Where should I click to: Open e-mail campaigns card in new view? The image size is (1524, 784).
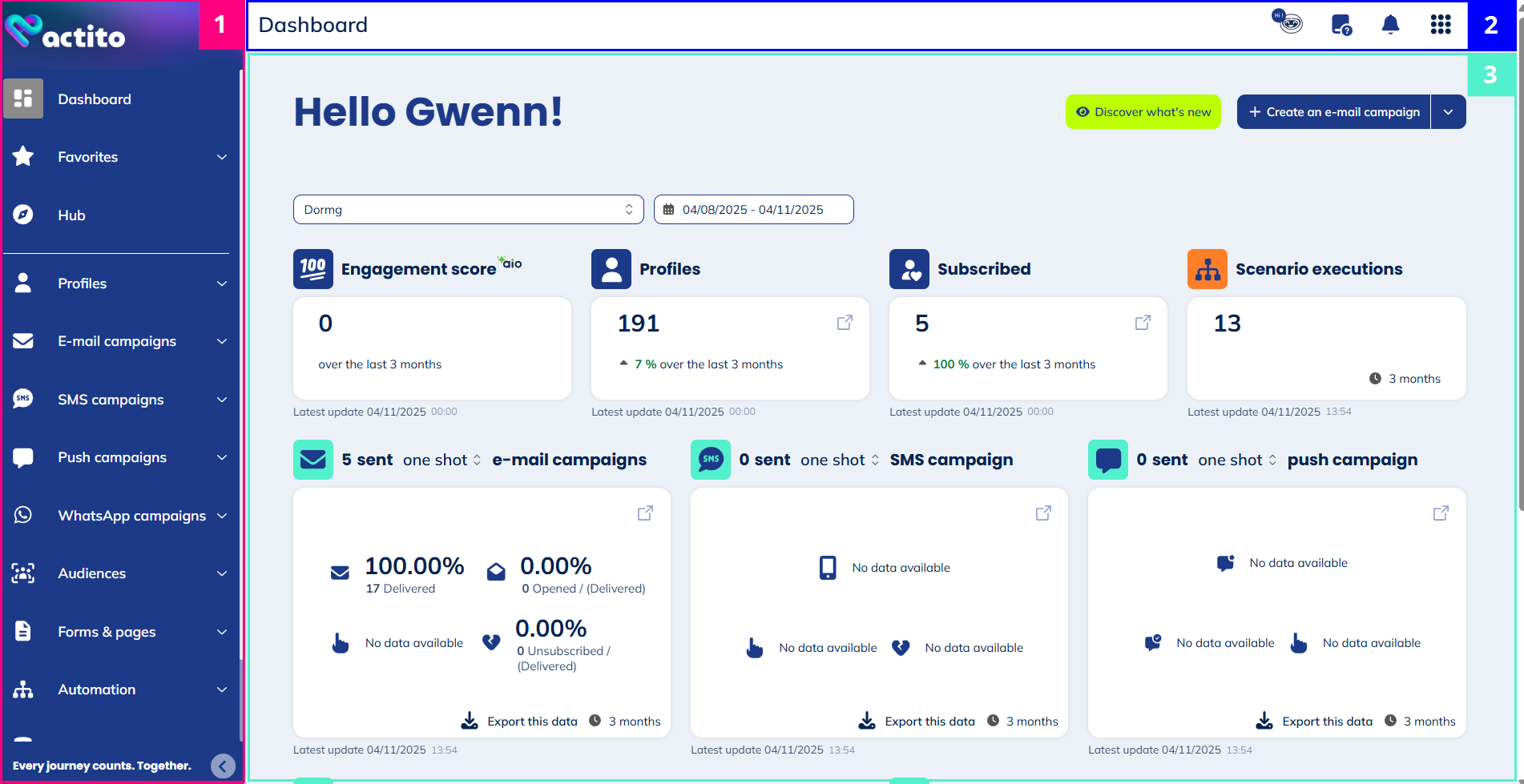tap(645, 513)
